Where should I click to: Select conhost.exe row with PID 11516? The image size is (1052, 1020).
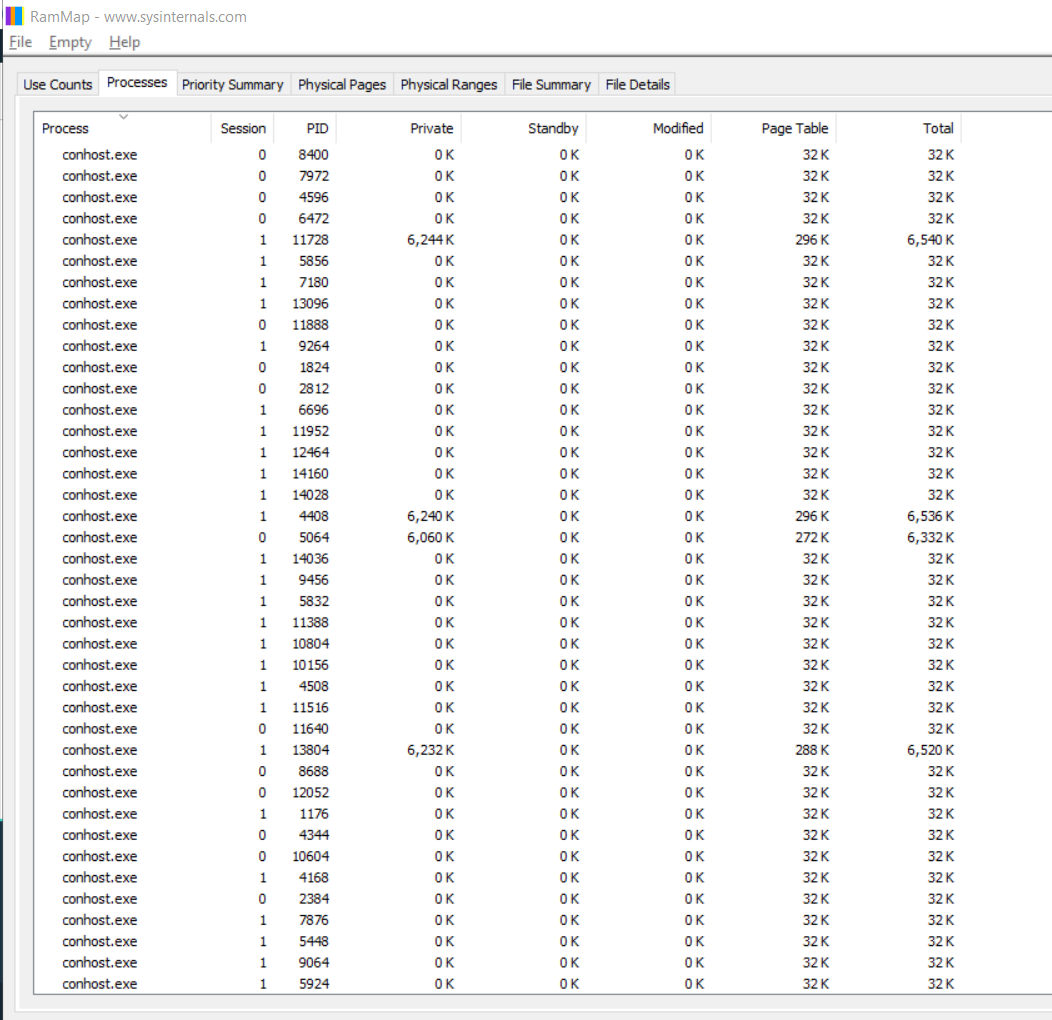tap(498, 707)
